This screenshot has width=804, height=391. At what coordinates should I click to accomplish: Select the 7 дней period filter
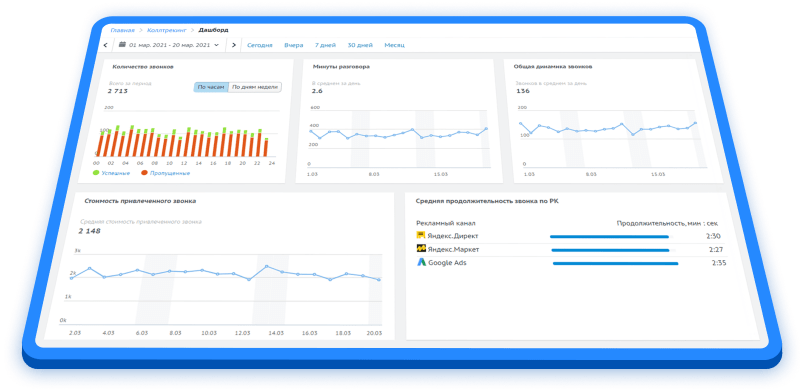[326, 45]
